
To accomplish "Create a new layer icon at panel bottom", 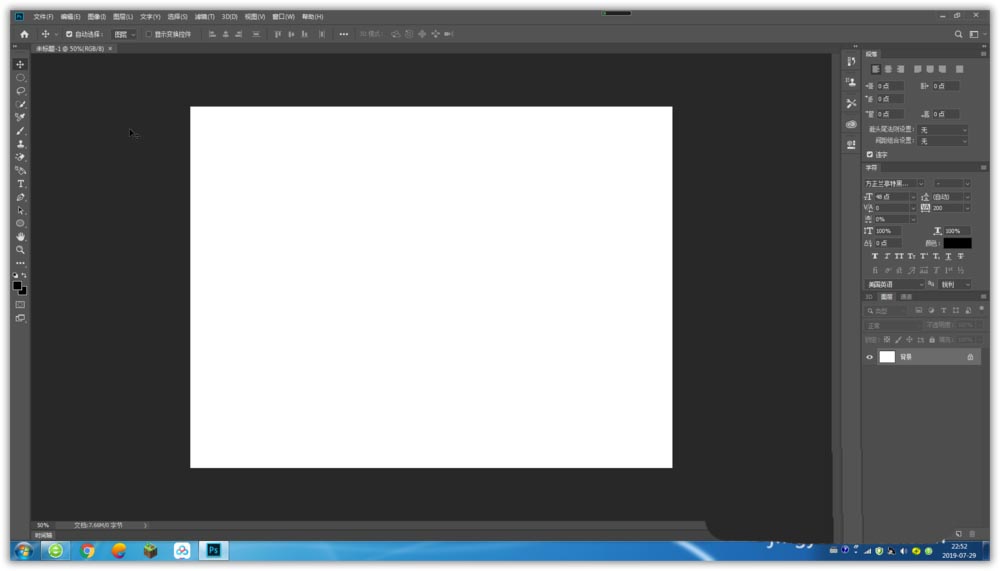I will 959,534.
